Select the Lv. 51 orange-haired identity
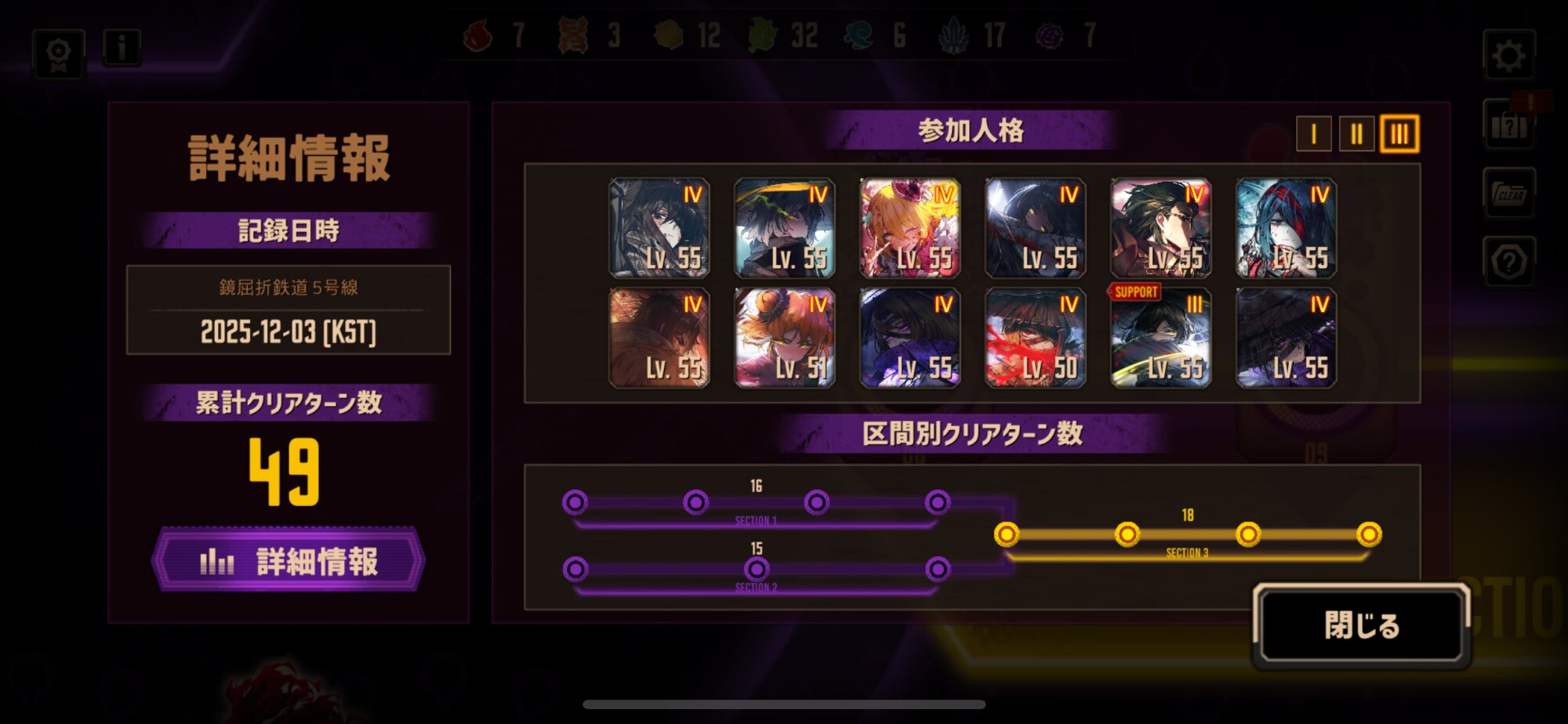Image resolution: width=1568 pixels, height=724 pixels. click(785, 338)
